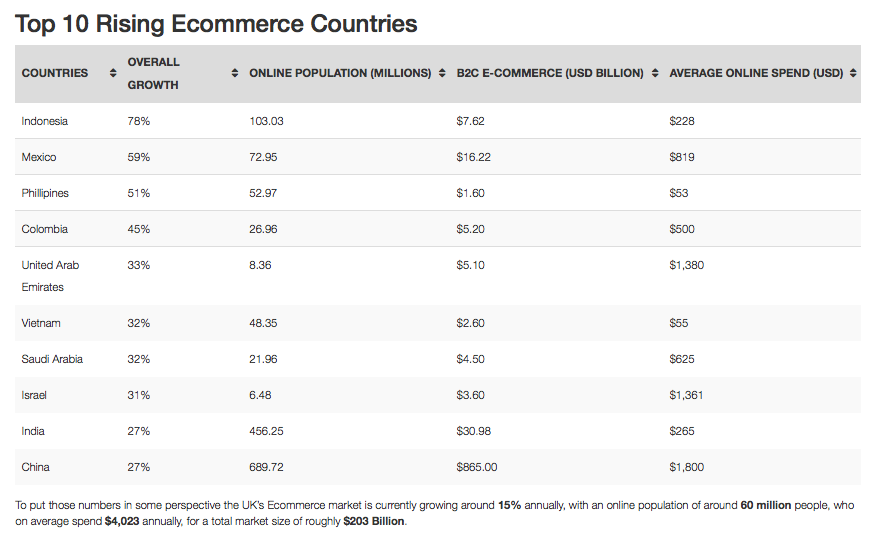This screenshot has width=871, height=540.
Task: Click the Mexico country name
Action: [x=39, y=157]
